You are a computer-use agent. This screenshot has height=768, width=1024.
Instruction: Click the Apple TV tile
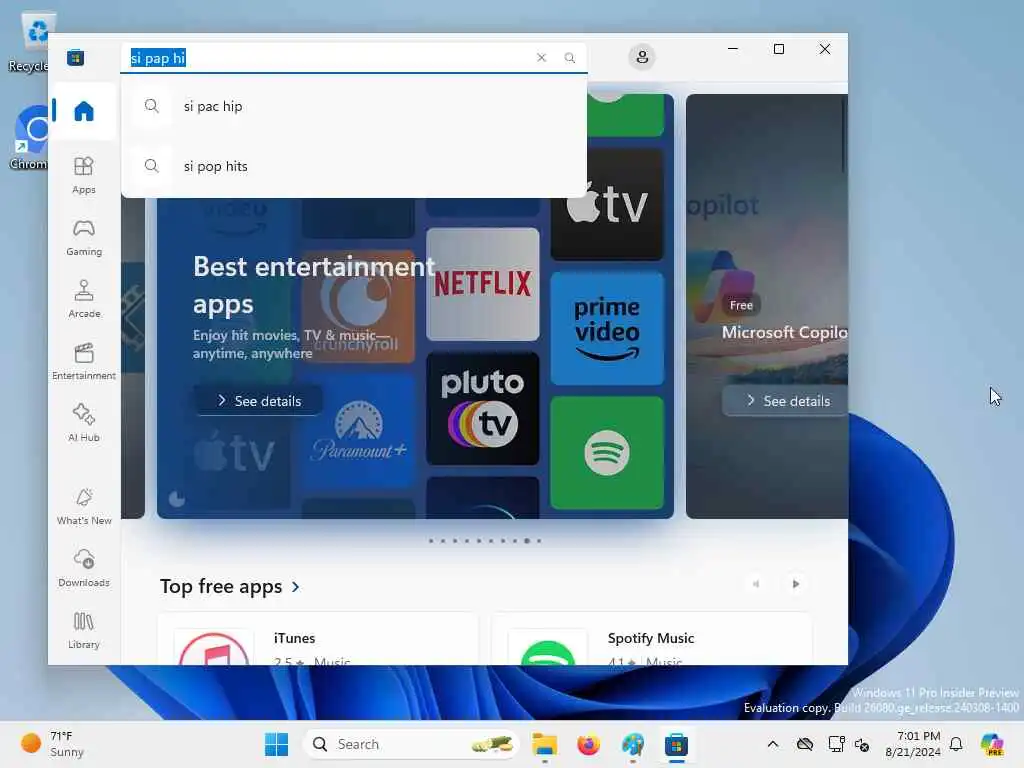point(607,204)
